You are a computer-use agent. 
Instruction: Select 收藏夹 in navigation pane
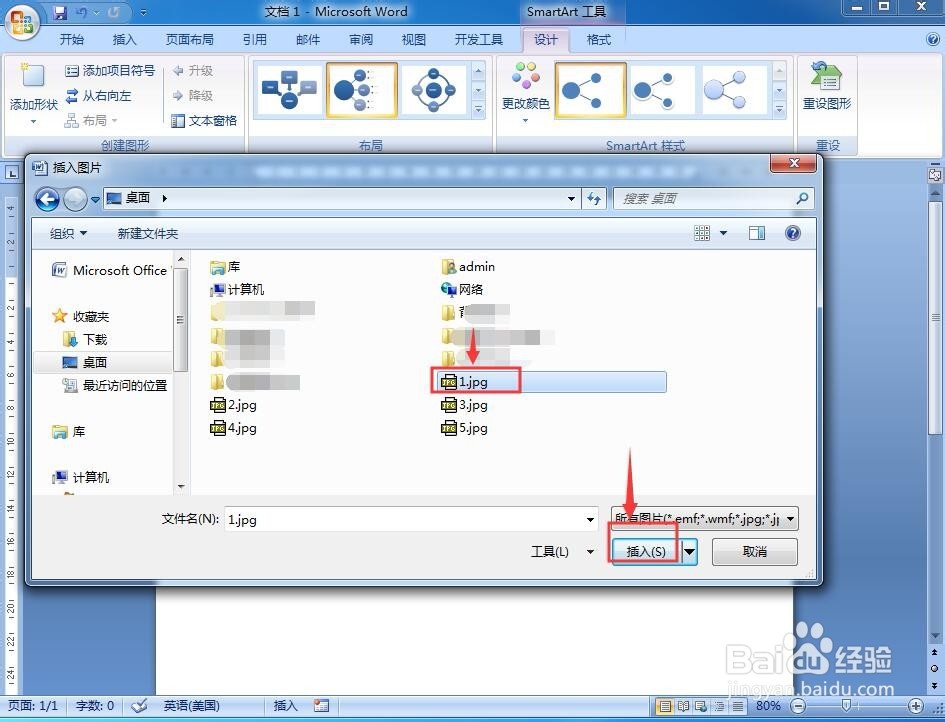coord(81,316)
